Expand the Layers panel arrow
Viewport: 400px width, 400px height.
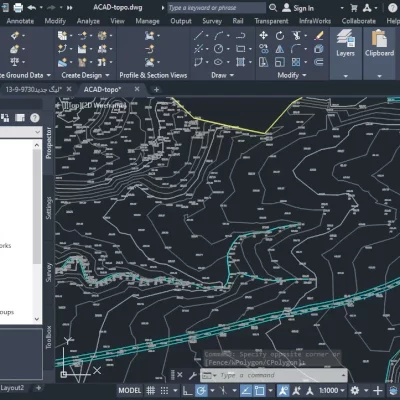pos(346,76)
